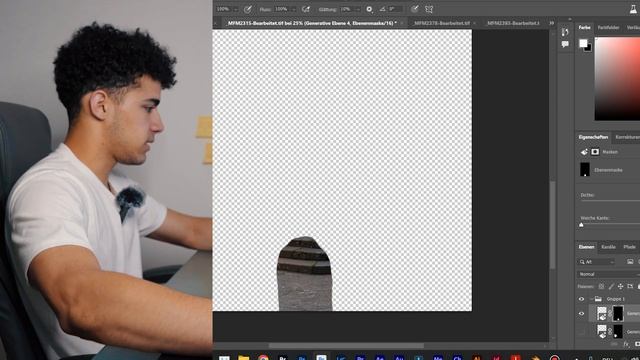The width and height of the screenshot is (640, 360).
Task: Switch to the Pfade tab
Action: [x=629, y=247]
